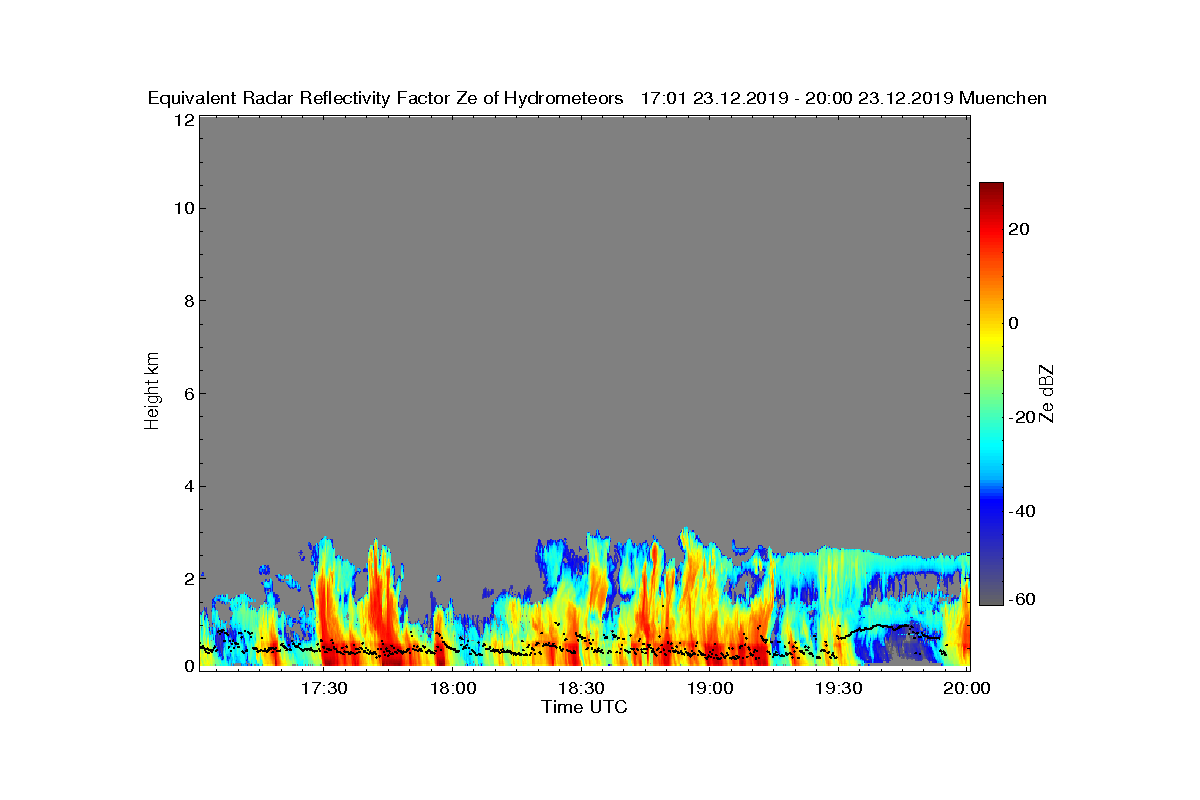
Task: Click the 'Time UTC' x-axis label
Action: [x=585, y=707]
